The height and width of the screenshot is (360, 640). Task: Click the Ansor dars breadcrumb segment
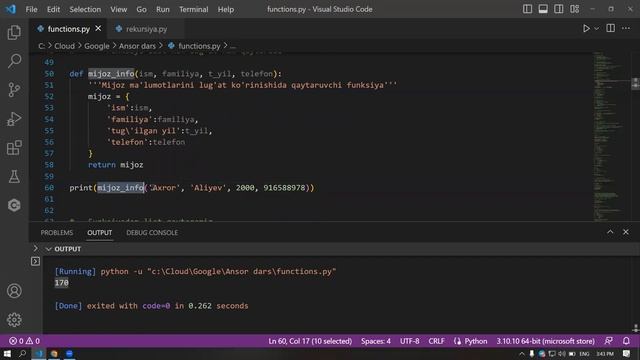pos(137,46)
